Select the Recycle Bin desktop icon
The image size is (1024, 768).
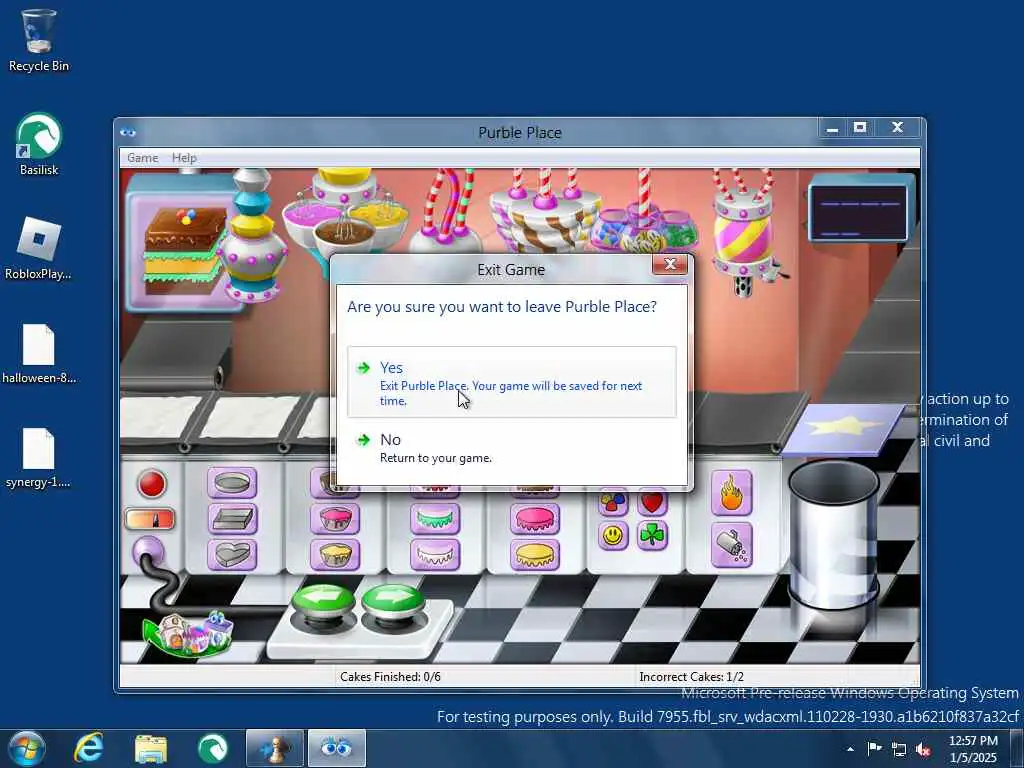(x=39, y=40)
